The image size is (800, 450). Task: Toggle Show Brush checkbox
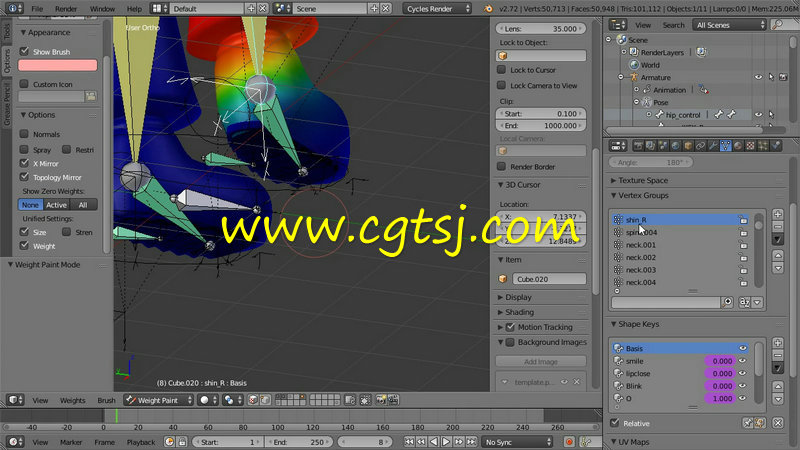(x=24, y=51)
